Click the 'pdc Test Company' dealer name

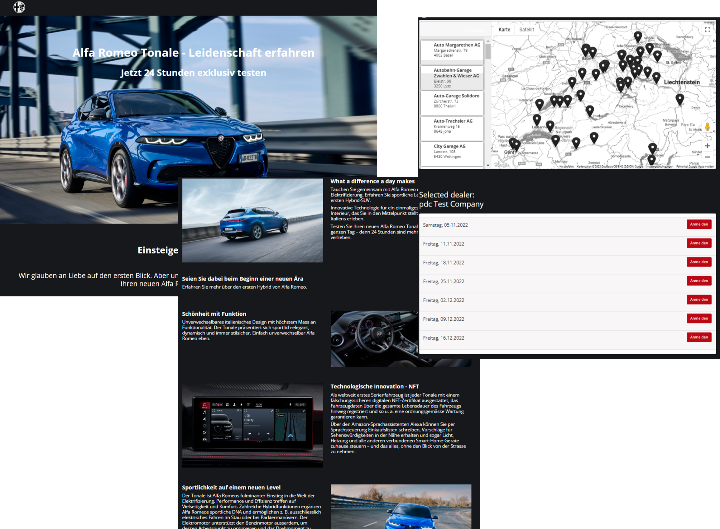click(451, 204)
